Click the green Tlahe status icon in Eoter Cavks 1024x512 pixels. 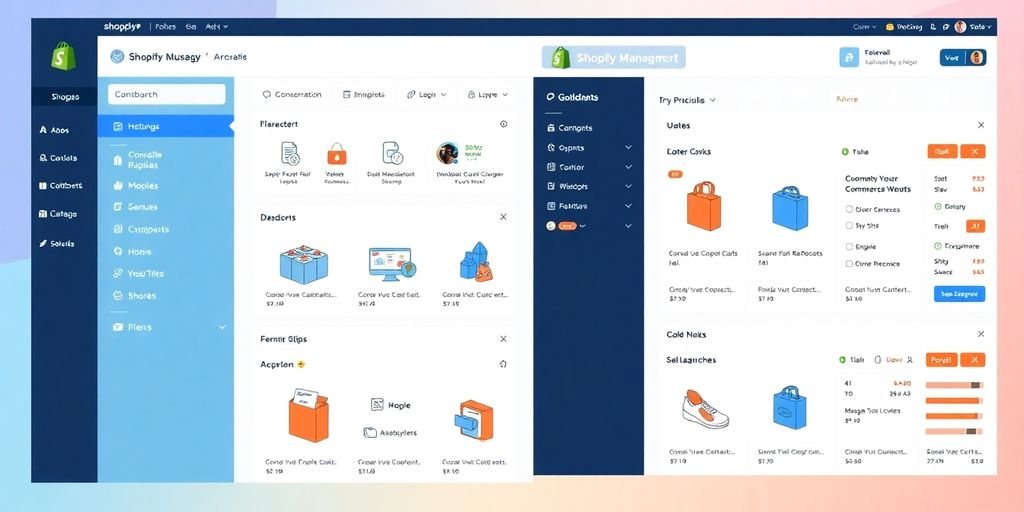pos(845,152)
